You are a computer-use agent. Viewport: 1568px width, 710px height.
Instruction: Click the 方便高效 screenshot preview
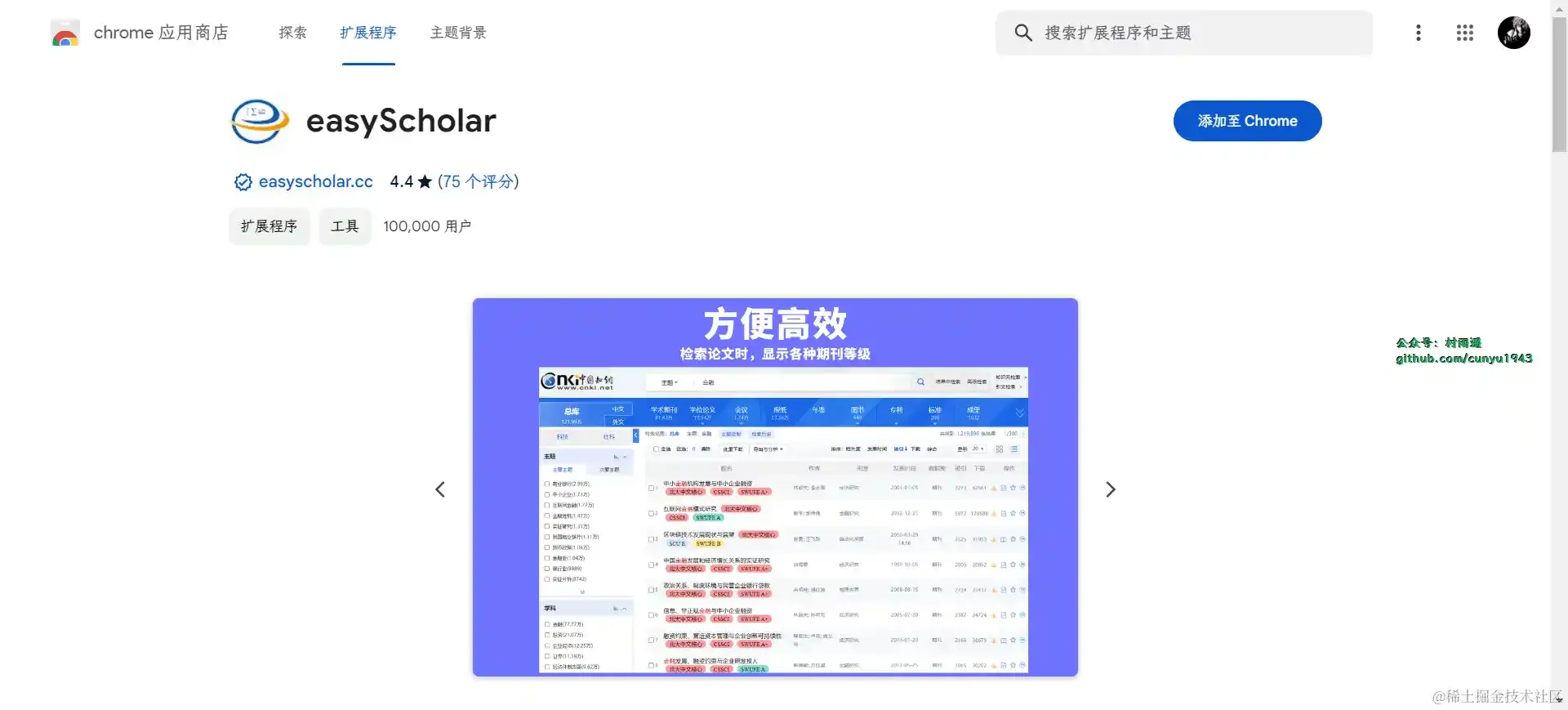coord(775,487)
